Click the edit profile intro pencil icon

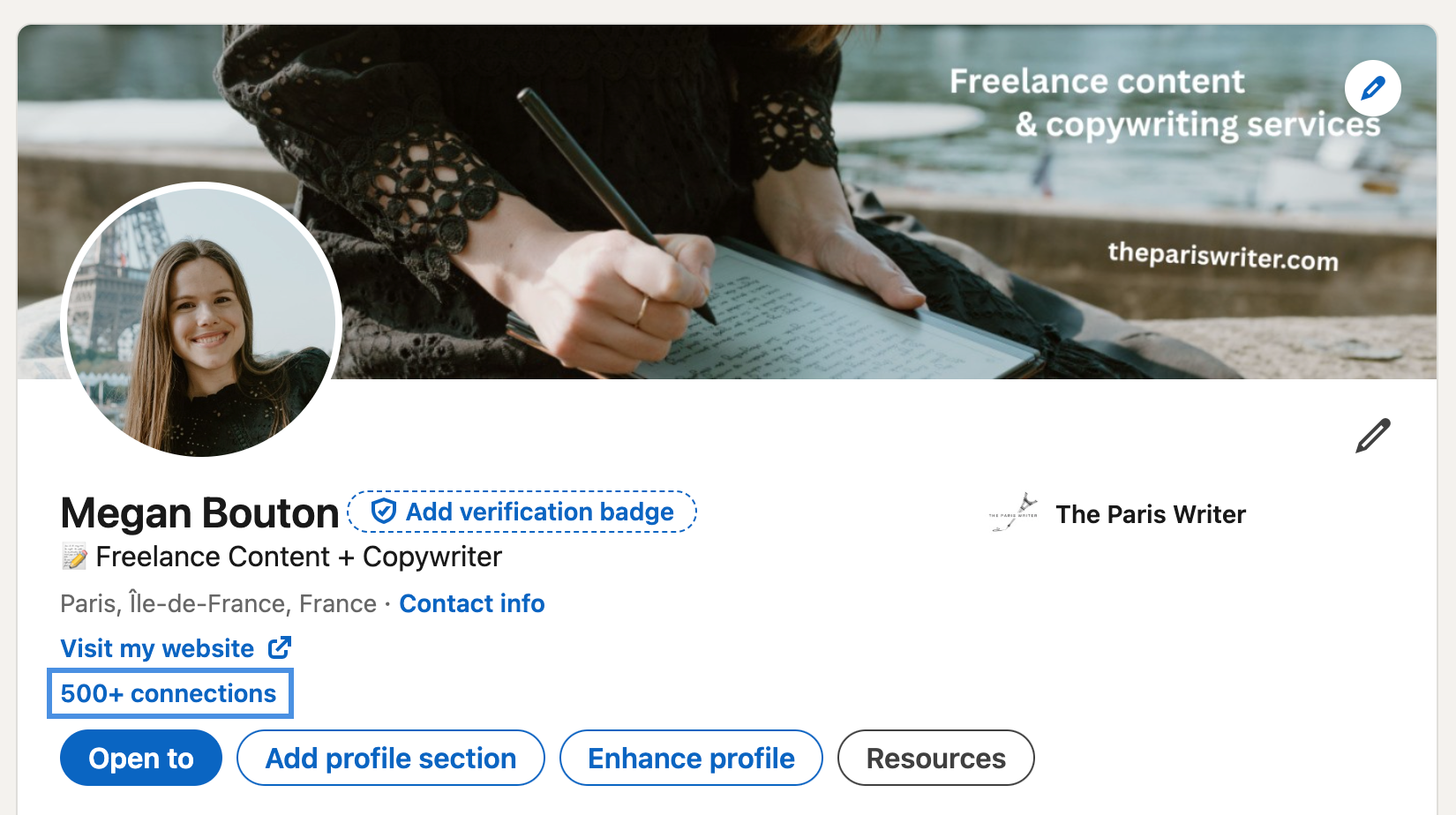pos(1372,436)
